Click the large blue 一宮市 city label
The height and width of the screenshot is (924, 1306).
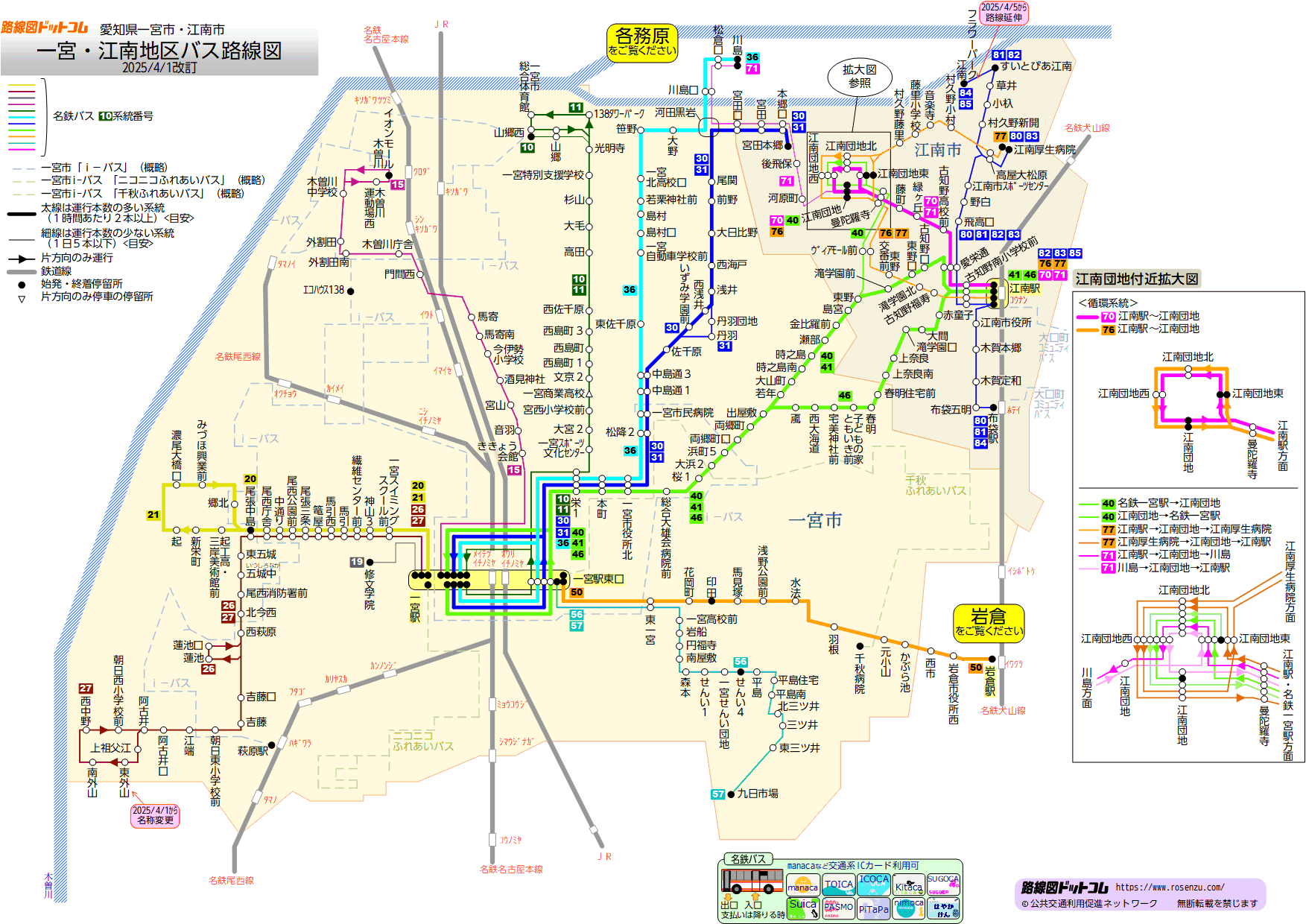tap(816, 520)
